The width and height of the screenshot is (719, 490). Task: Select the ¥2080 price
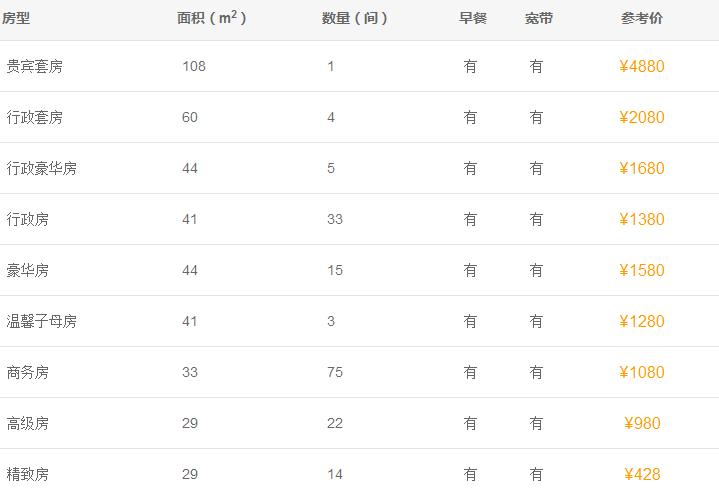[x=641, y=118]
